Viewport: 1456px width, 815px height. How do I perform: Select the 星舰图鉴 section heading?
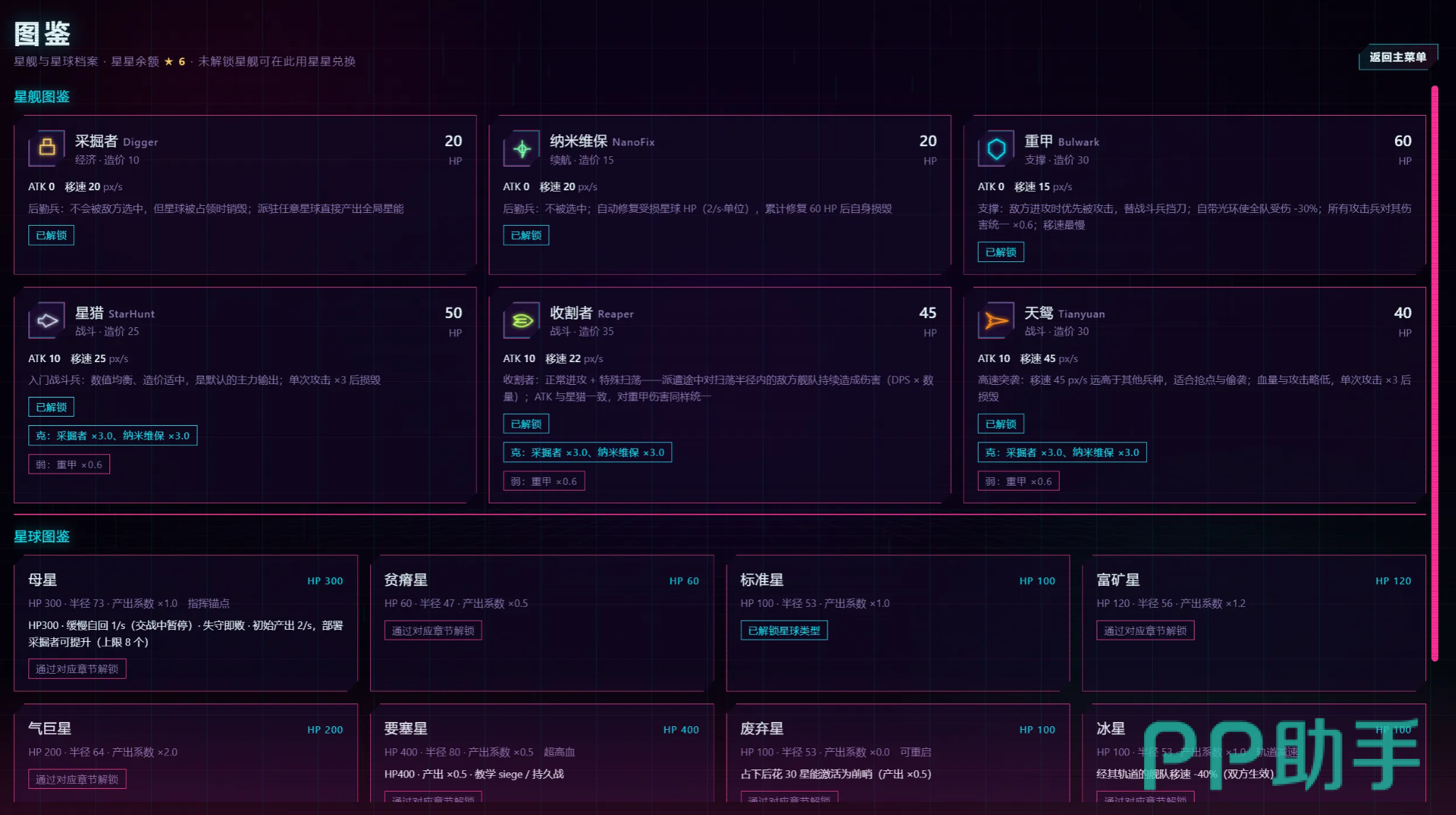(x=42, y=97)
